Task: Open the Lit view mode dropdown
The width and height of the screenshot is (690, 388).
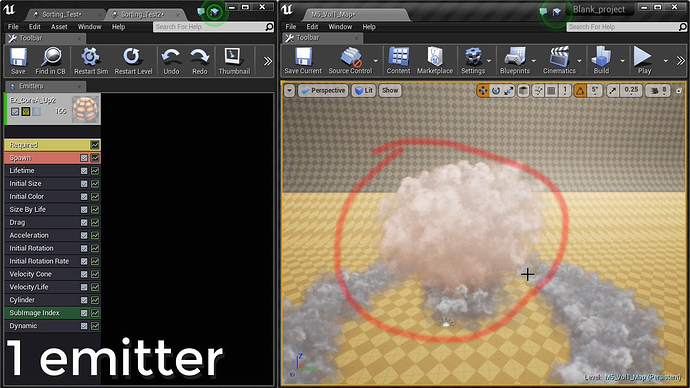Action: tap(363, 91)
